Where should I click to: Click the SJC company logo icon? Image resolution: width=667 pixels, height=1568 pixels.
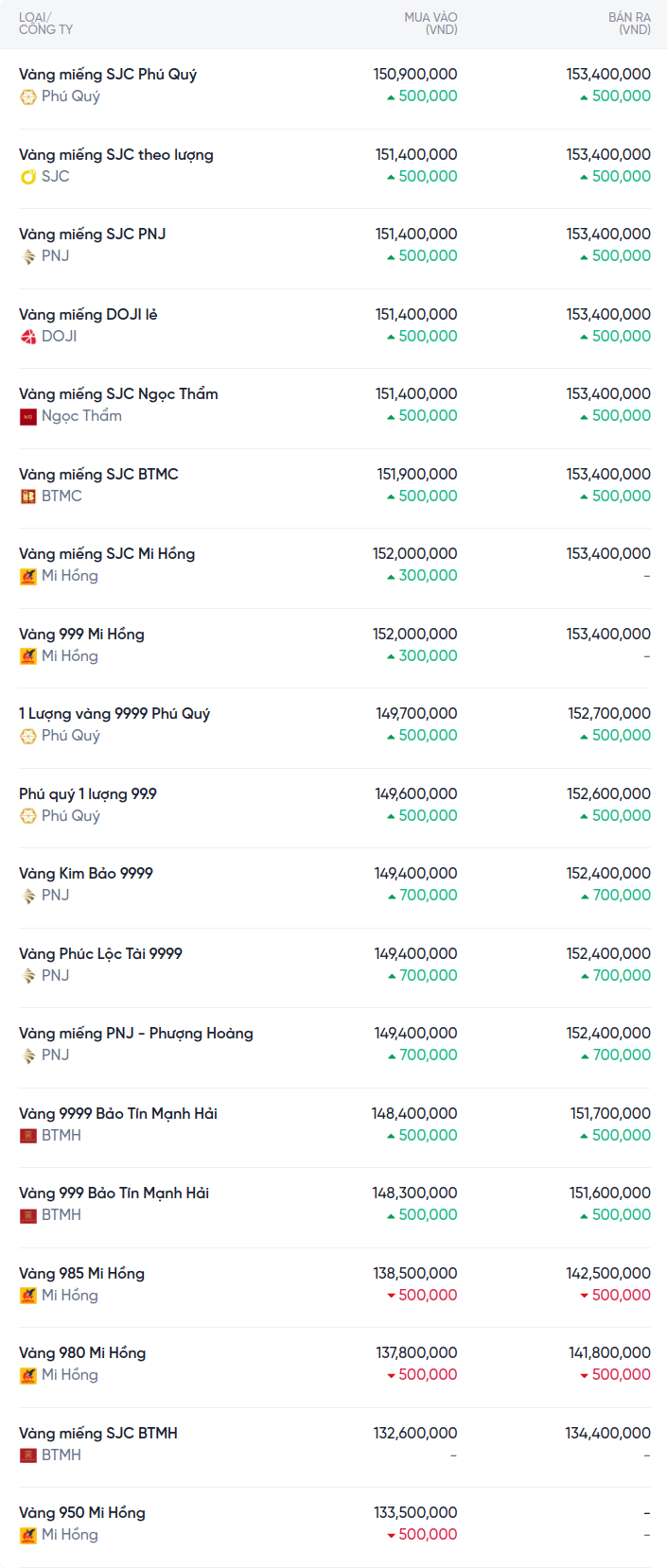(x=28, y=177)
